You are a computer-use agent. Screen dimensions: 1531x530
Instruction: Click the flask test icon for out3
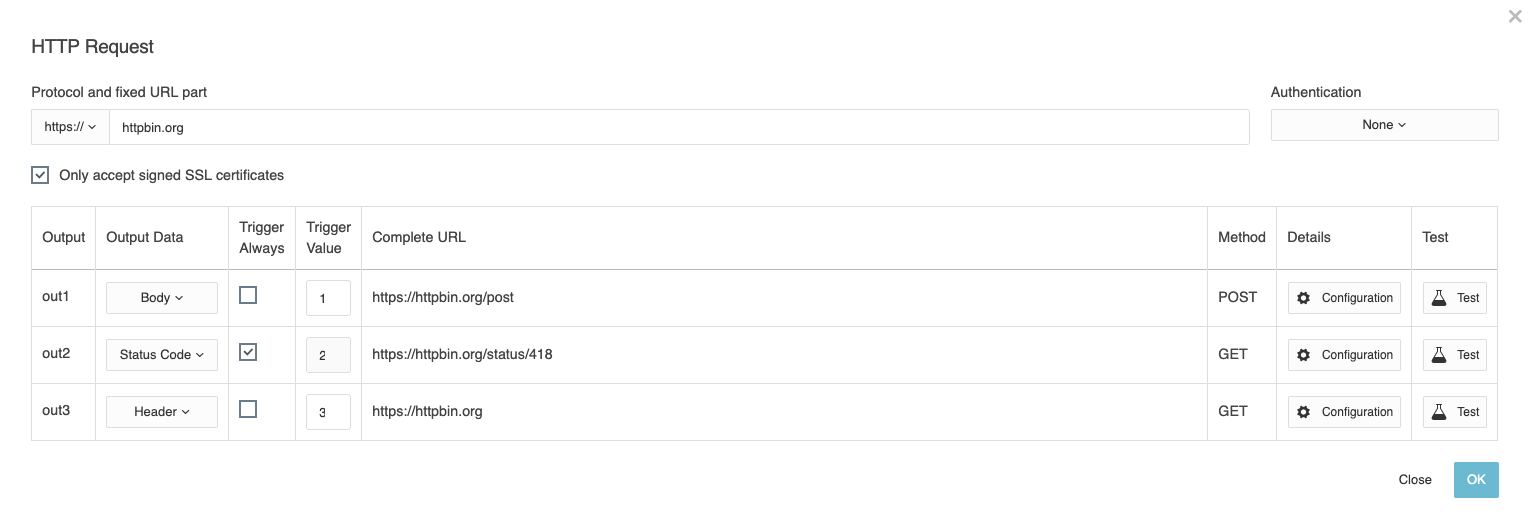click(x=1439, y=412)
